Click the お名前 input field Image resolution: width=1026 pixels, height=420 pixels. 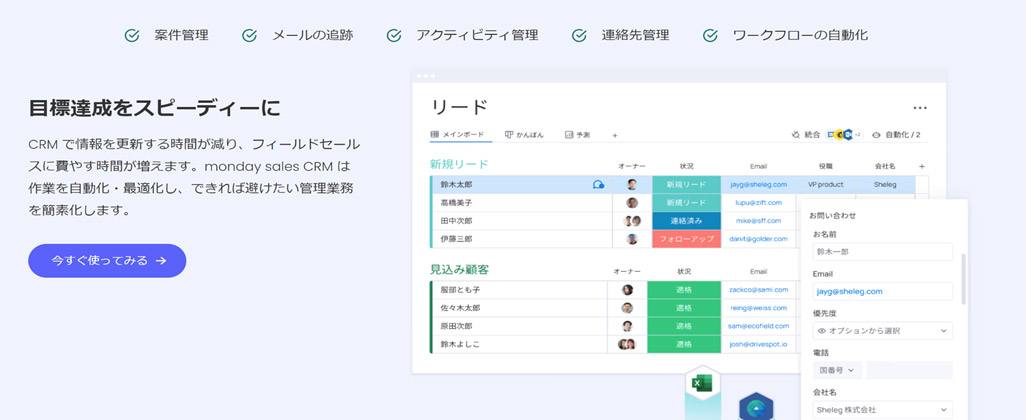pos(883,252)
